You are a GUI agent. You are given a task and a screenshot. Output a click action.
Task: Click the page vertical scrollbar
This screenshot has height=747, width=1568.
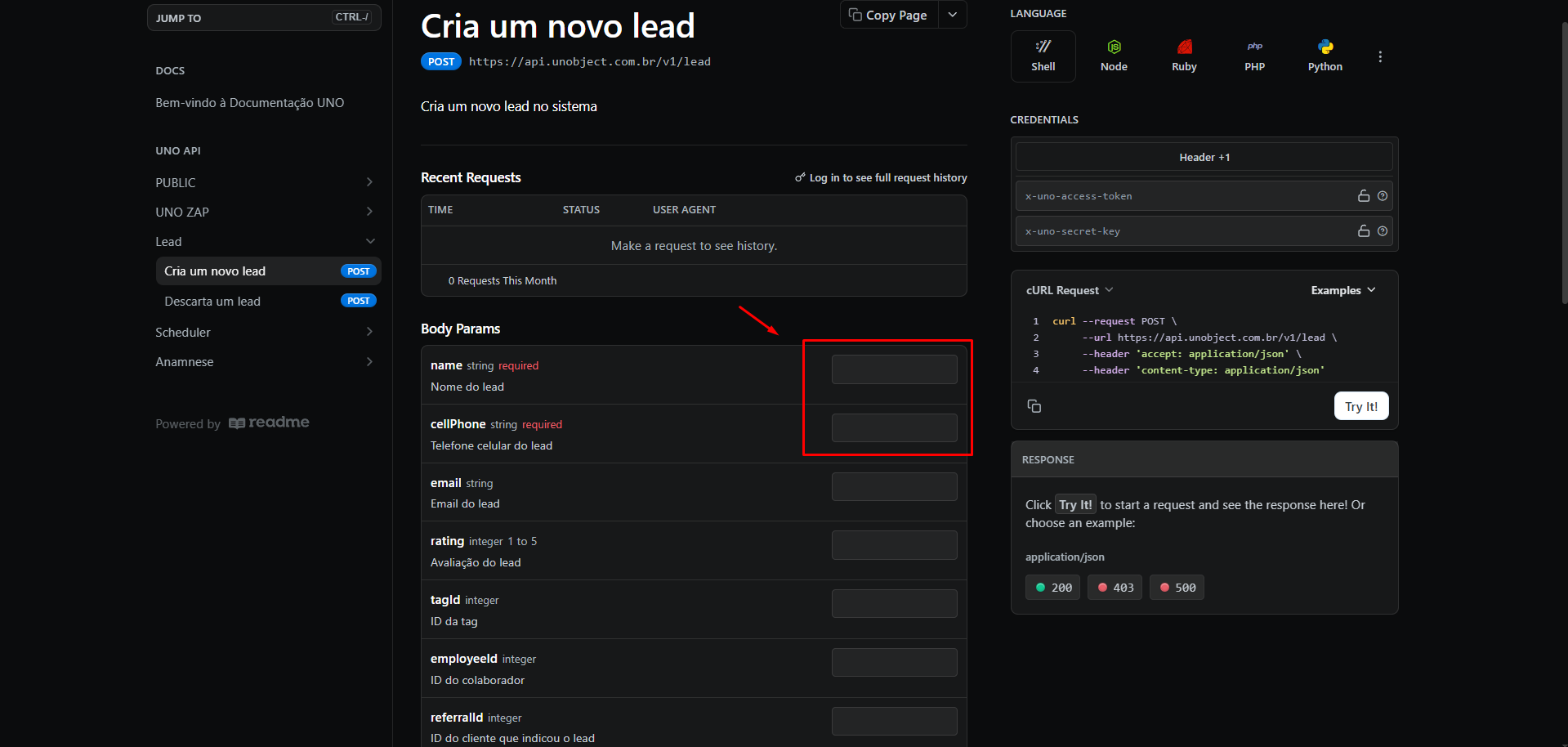point(1564,163)
